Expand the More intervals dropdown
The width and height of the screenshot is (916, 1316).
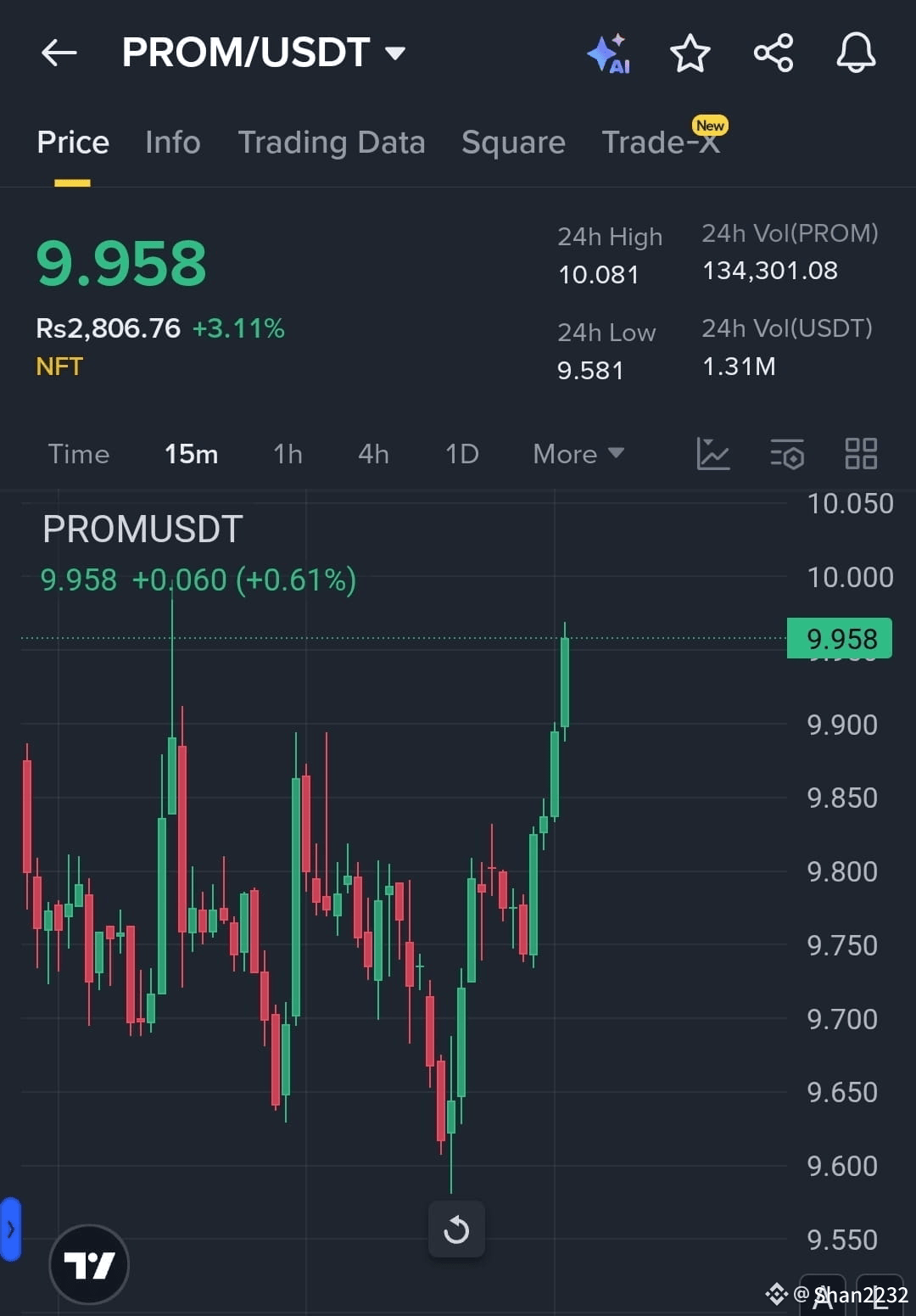point(578,454)
